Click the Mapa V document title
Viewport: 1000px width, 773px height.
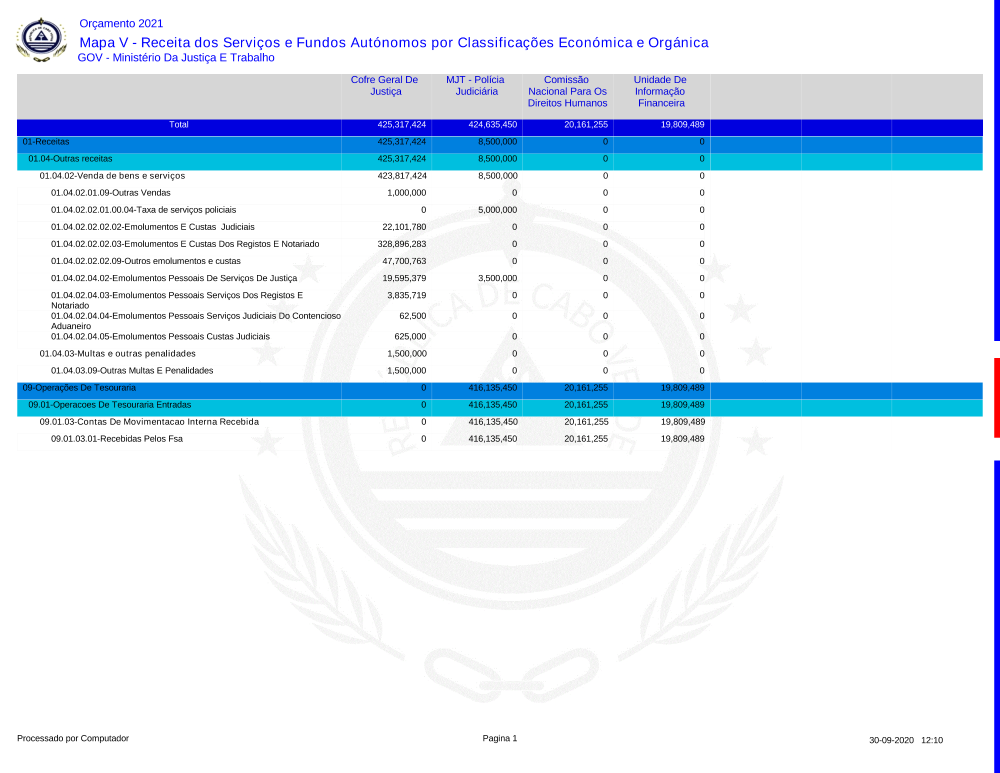pyautogui.click(x=393, y=42)
